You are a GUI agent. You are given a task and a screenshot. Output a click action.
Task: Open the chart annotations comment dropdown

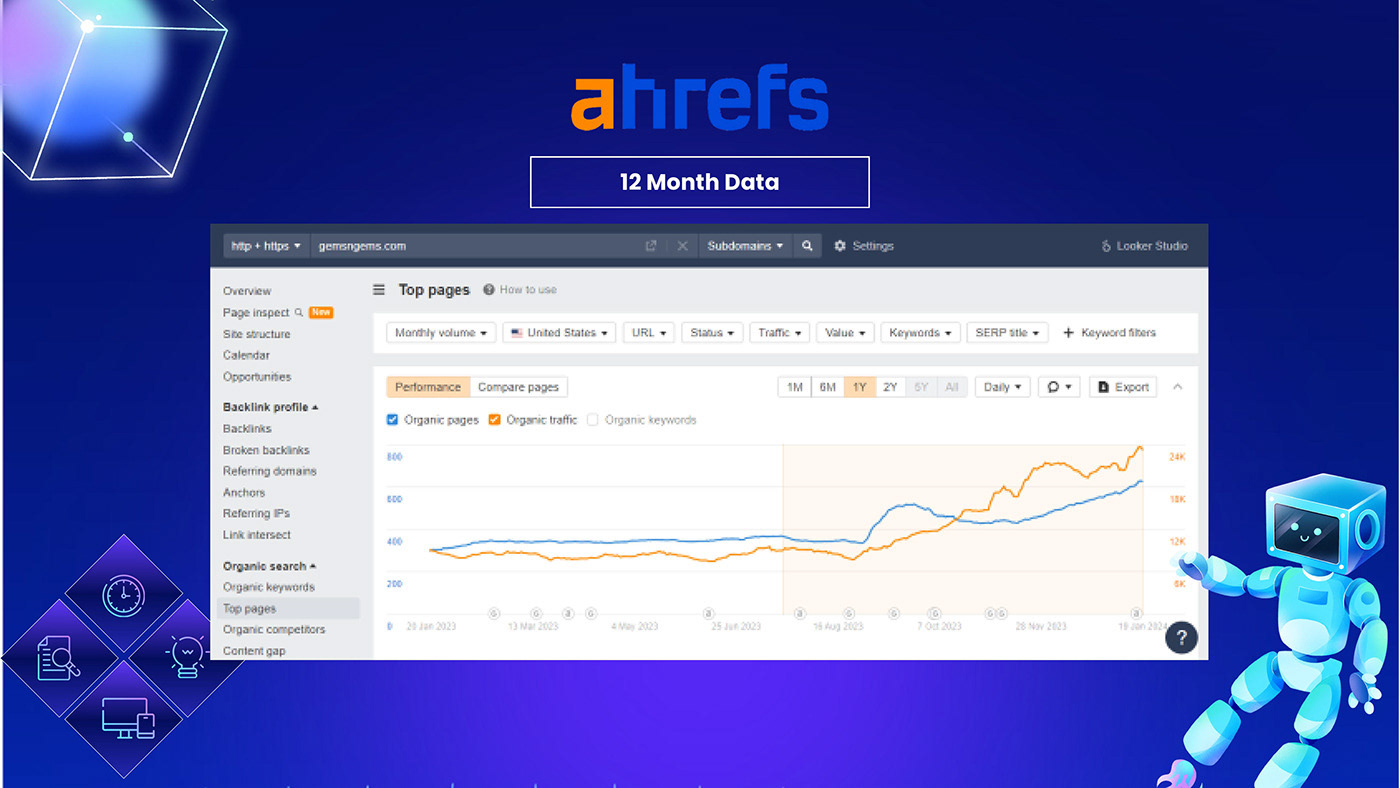click(x=1059, y=387)
